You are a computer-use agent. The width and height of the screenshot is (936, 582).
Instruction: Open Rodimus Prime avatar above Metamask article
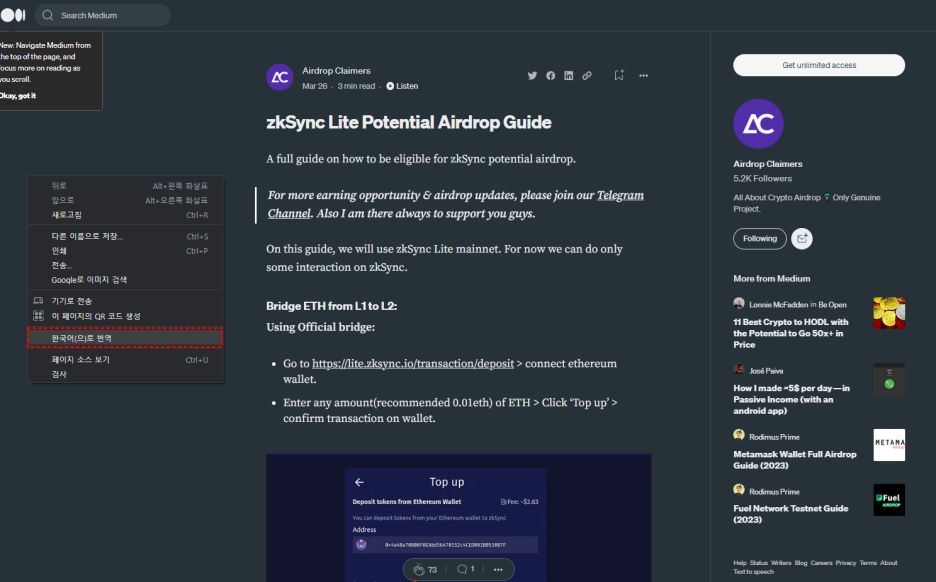[739, 435]
